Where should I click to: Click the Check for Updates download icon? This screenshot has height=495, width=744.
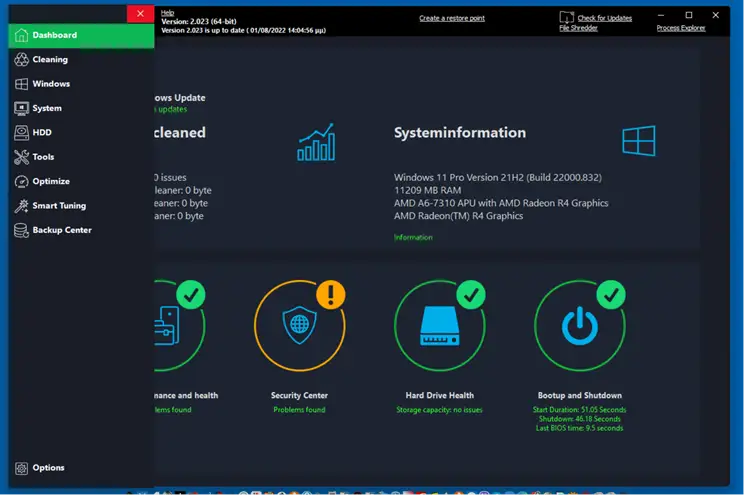coord(567,18)
